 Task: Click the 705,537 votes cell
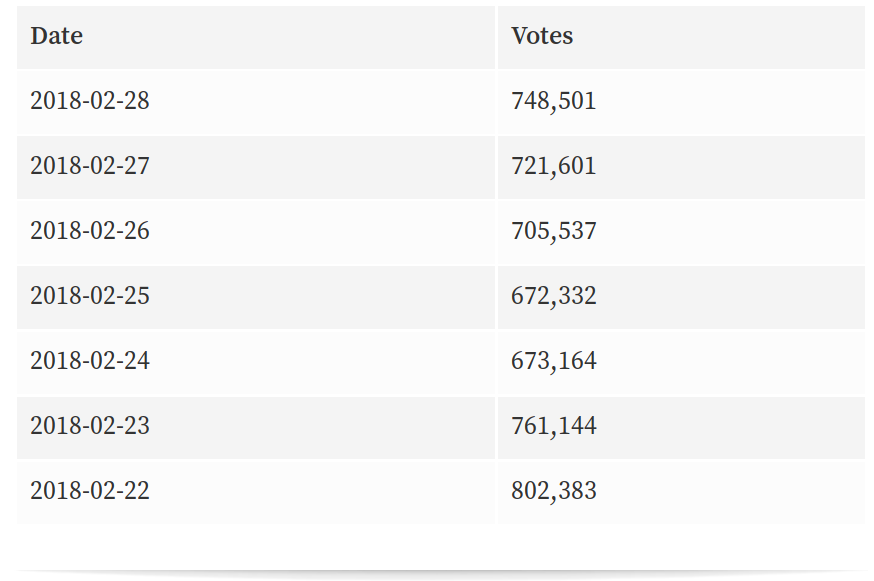coord(553,231)
